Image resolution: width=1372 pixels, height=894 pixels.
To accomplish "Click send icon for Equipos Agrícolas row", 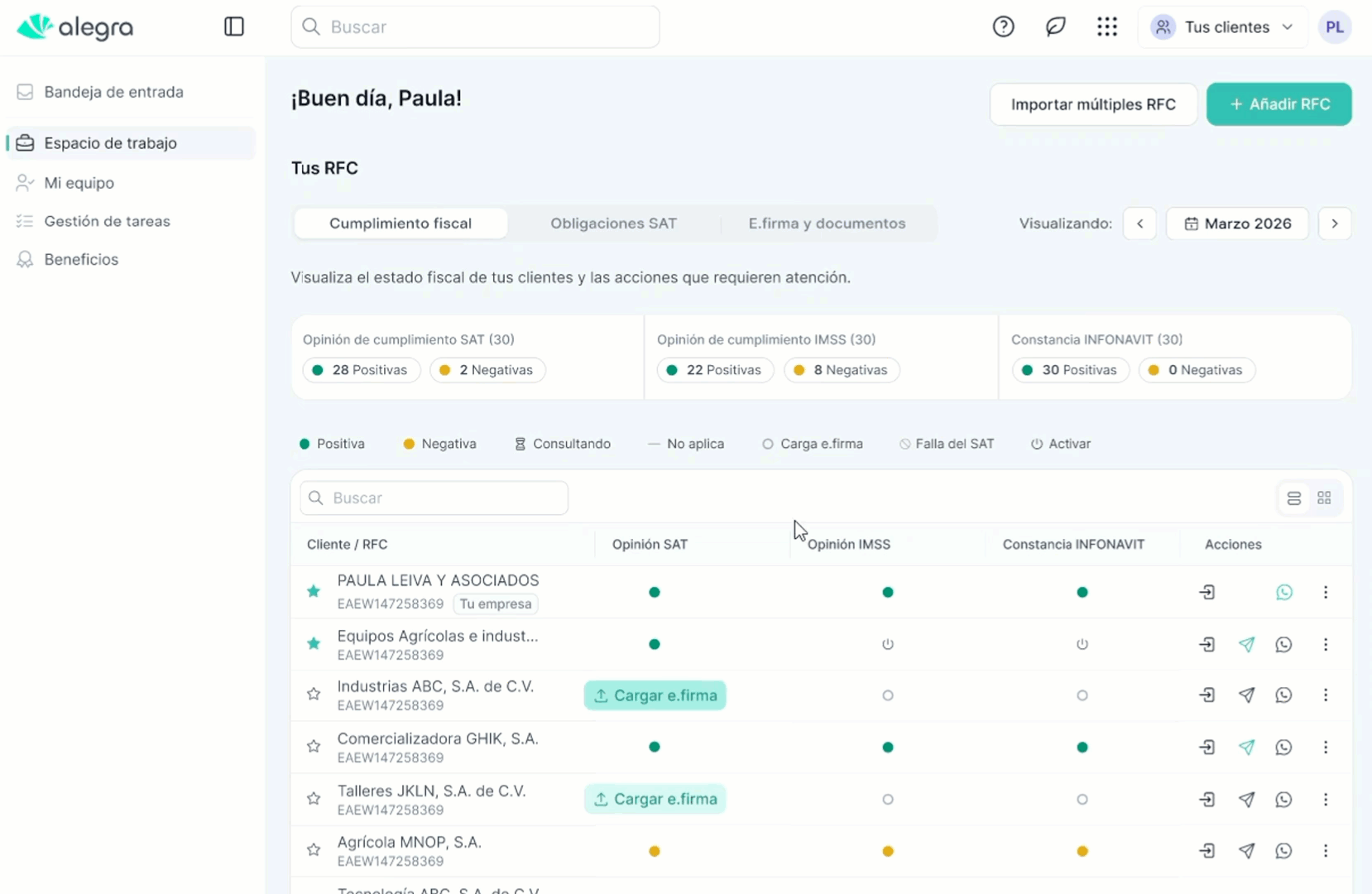I will pos(1246,644).
